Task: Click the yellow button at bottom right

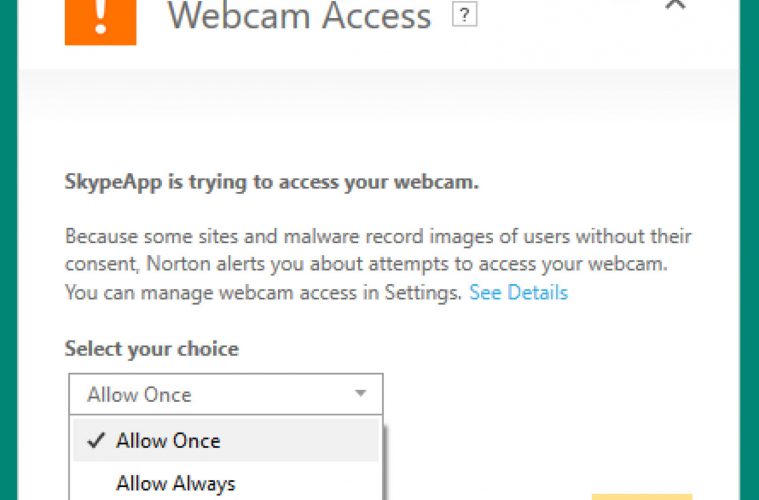Action: pos(642,497)
